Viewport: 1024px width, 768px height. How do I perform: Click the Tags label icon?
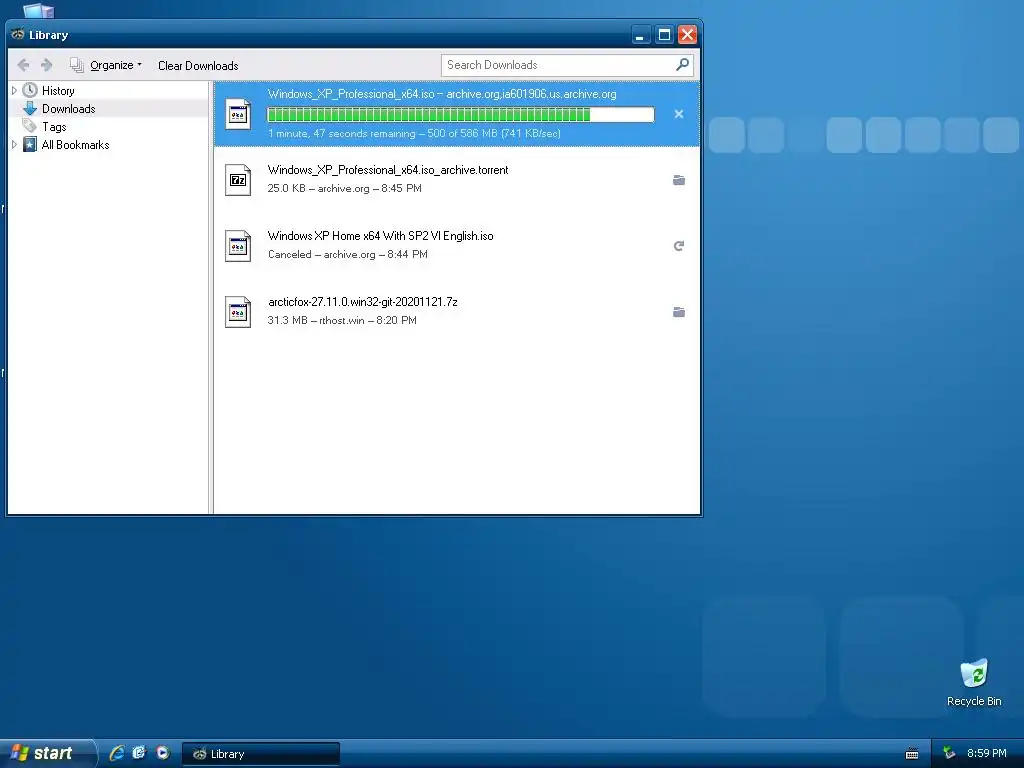pos(29,125)
